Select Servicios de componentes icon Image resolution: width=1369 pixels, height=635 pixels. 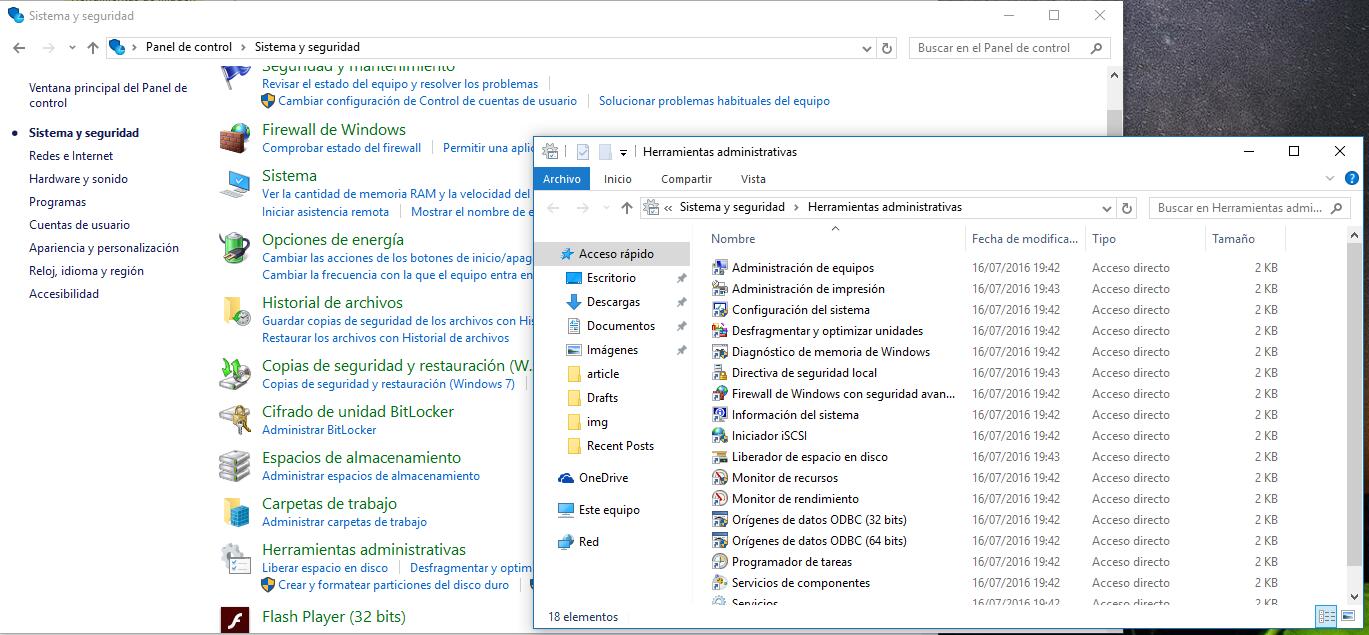point(719,582)
